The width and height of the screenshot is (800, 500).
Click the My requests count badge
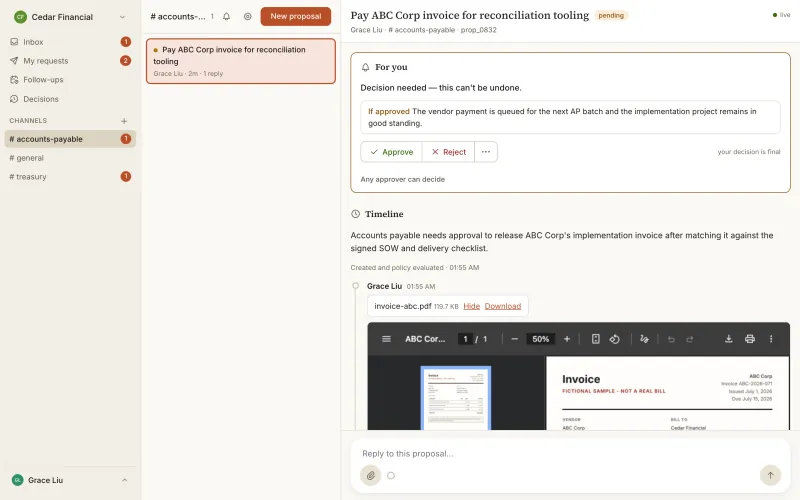126,61
